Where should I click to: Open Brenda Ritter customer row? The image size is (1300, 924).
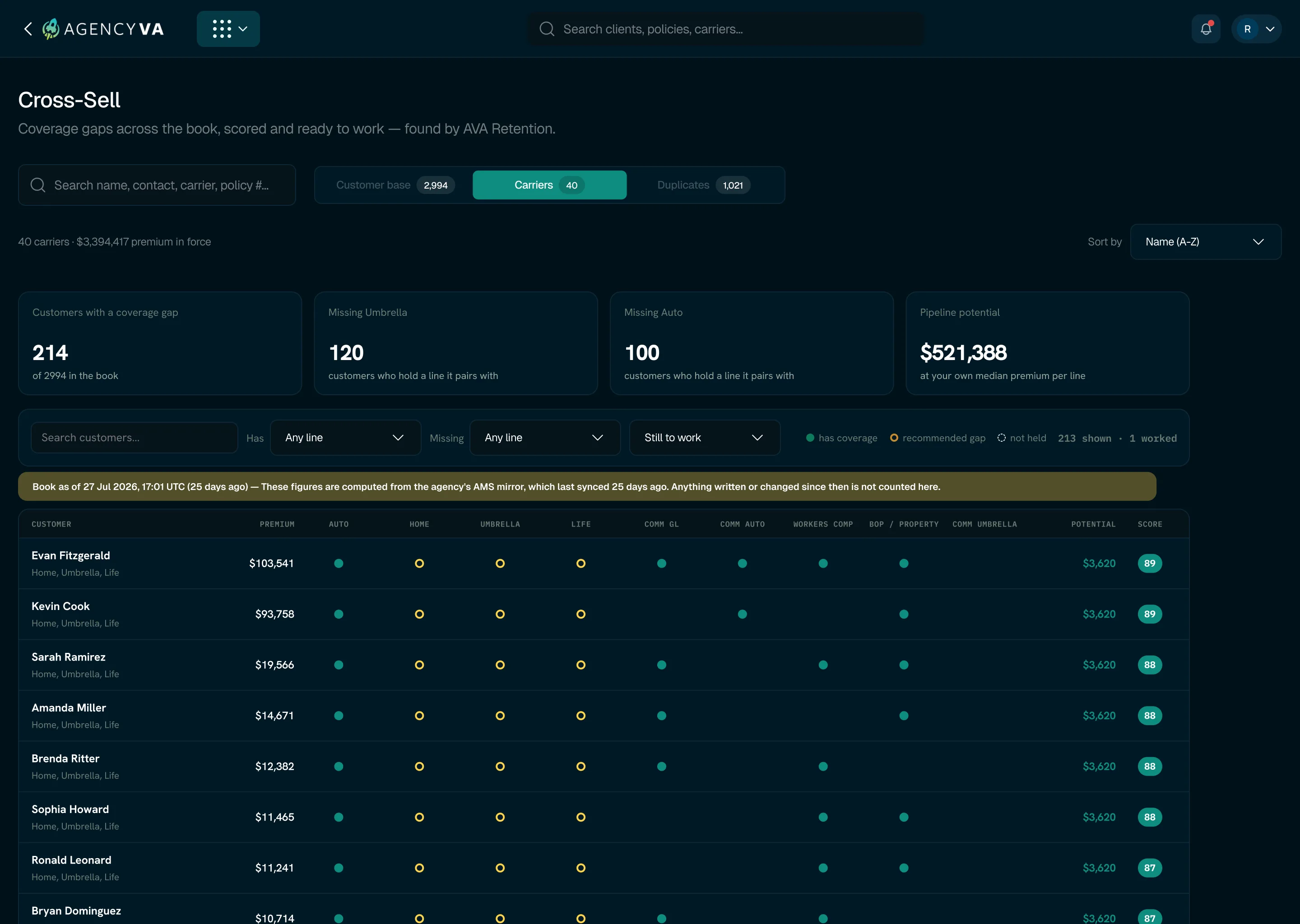click(x=604, y=767)
